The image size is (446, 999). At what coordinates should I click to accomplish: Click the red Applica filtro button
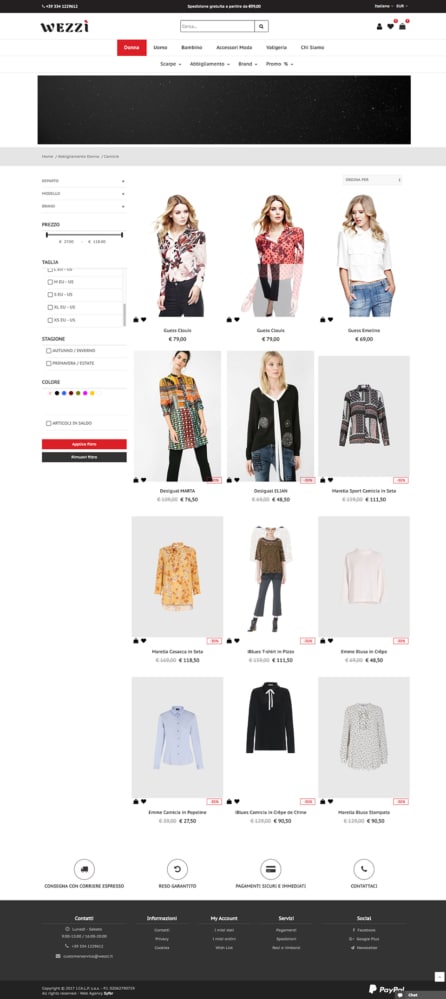coord(84,444)
